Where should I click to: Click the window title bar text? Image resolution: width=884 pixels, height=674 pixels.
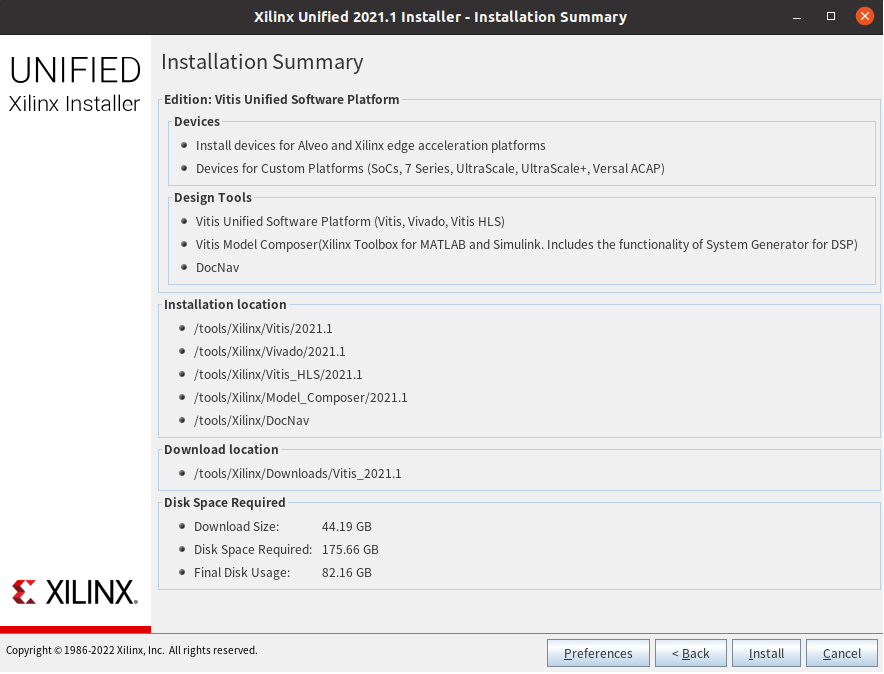(440, 17)
